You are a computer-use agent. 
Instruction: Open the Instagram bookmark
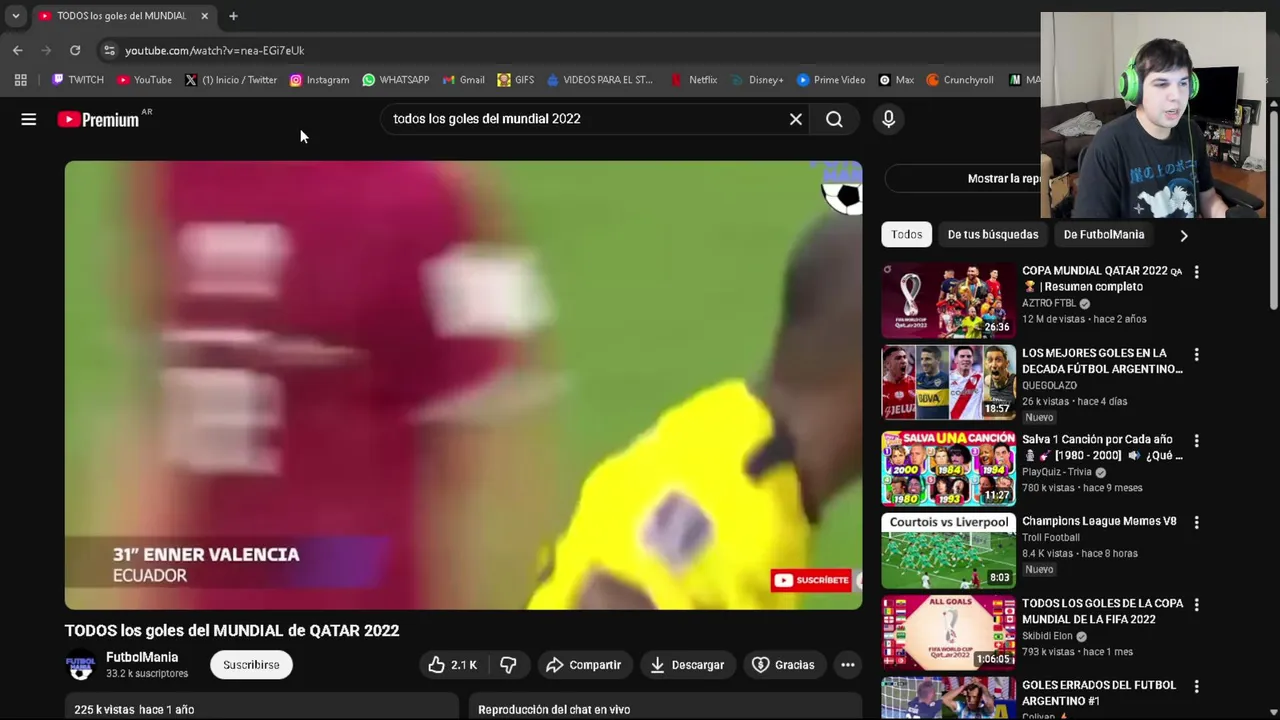tap(319, 80)
